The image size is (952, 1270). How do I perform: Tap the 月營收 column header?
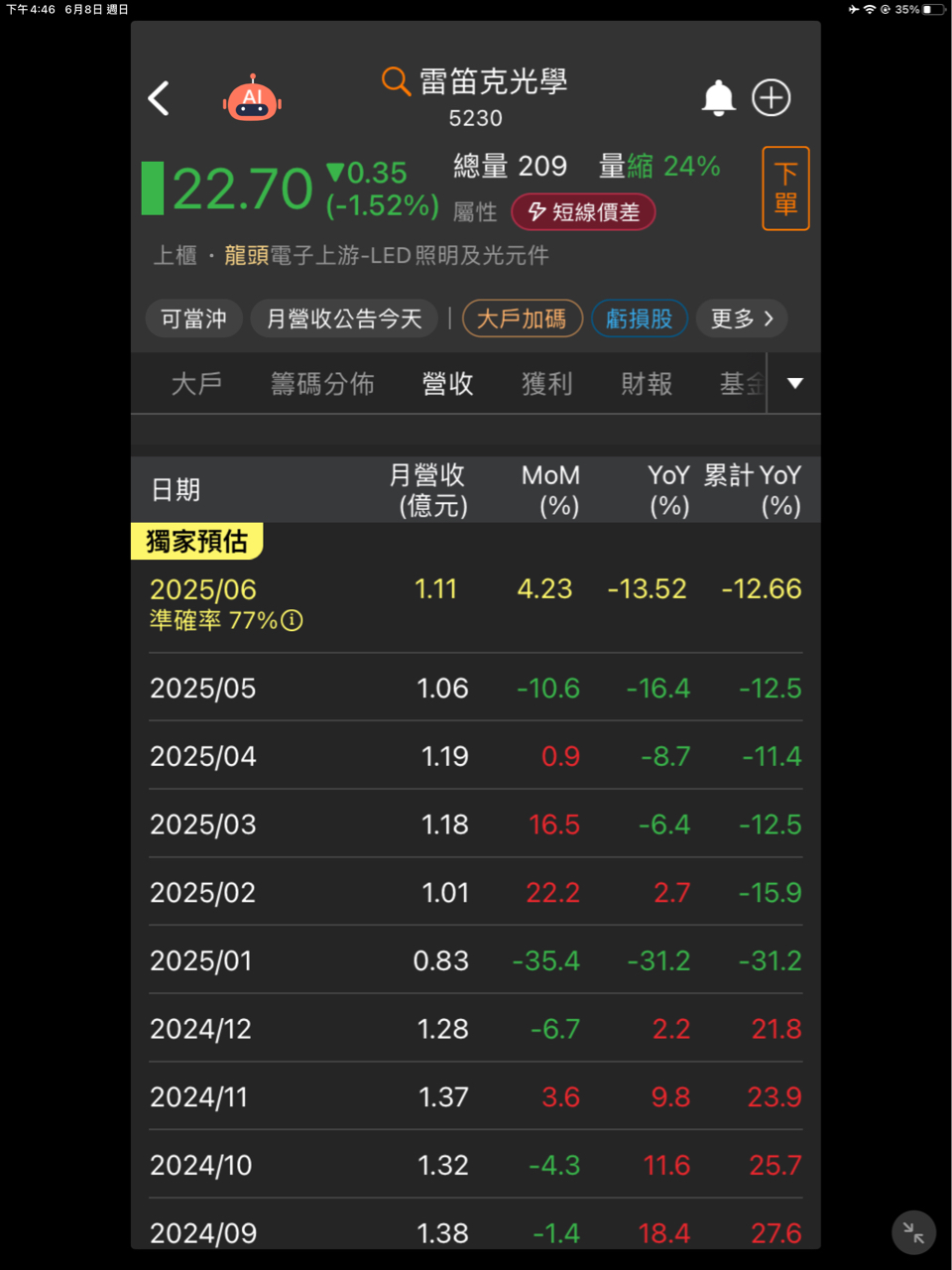[428, 490]
